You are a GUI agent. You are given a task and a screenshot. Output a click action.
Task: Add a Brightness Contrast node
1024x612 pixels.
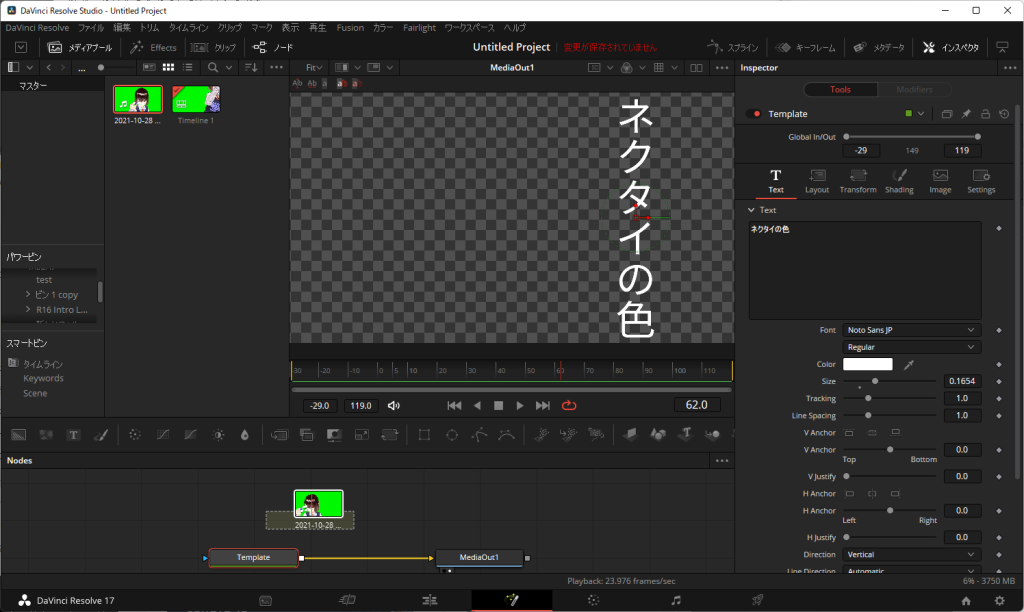(218, 435)
